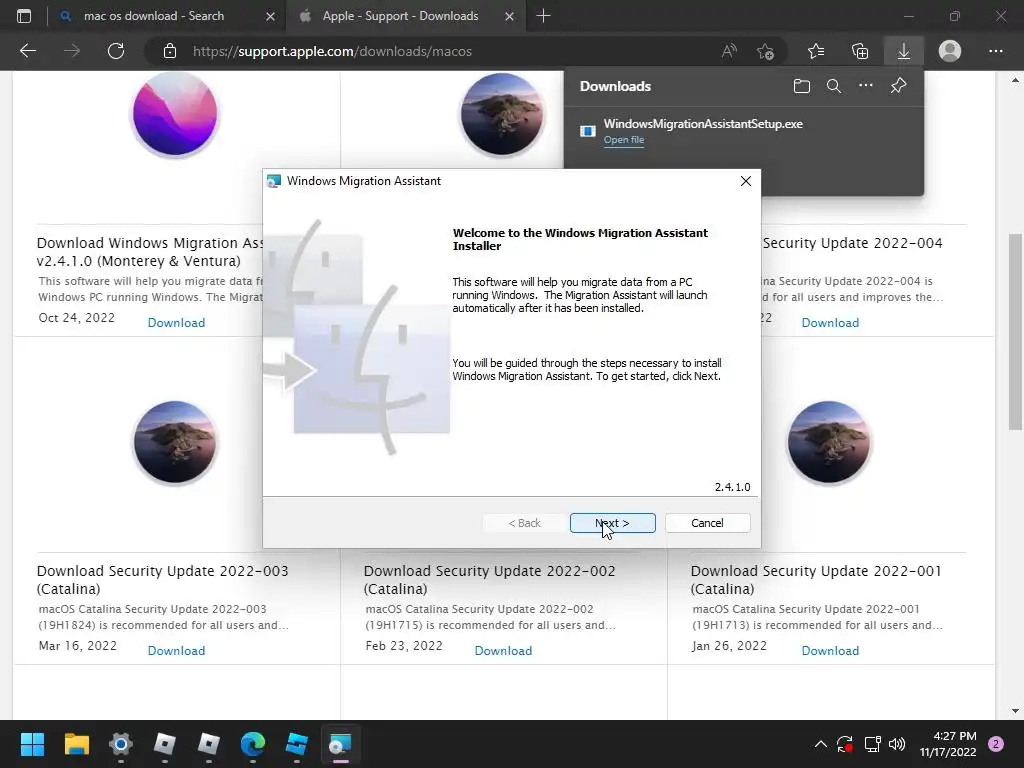Viewport: 1024px width, 768px height.
Task: Add this page to favorites star icon
Action: [765, 51]
